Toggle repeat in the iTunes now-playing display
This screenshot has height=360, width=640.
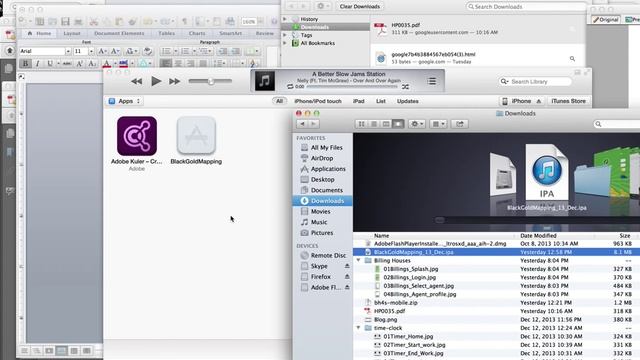[x=290, y=87]
